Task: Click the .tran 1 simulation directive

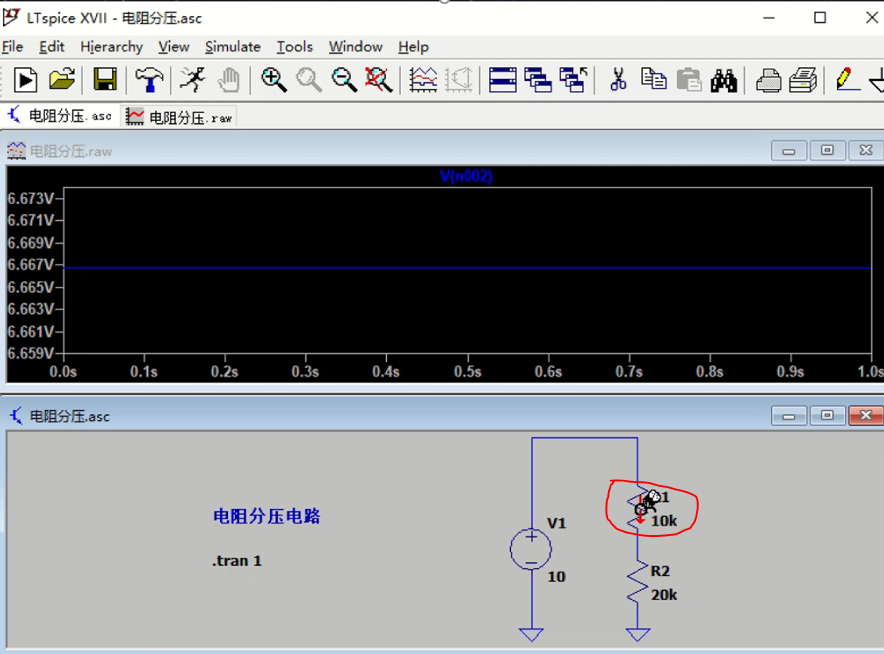Action: (237, 561)
